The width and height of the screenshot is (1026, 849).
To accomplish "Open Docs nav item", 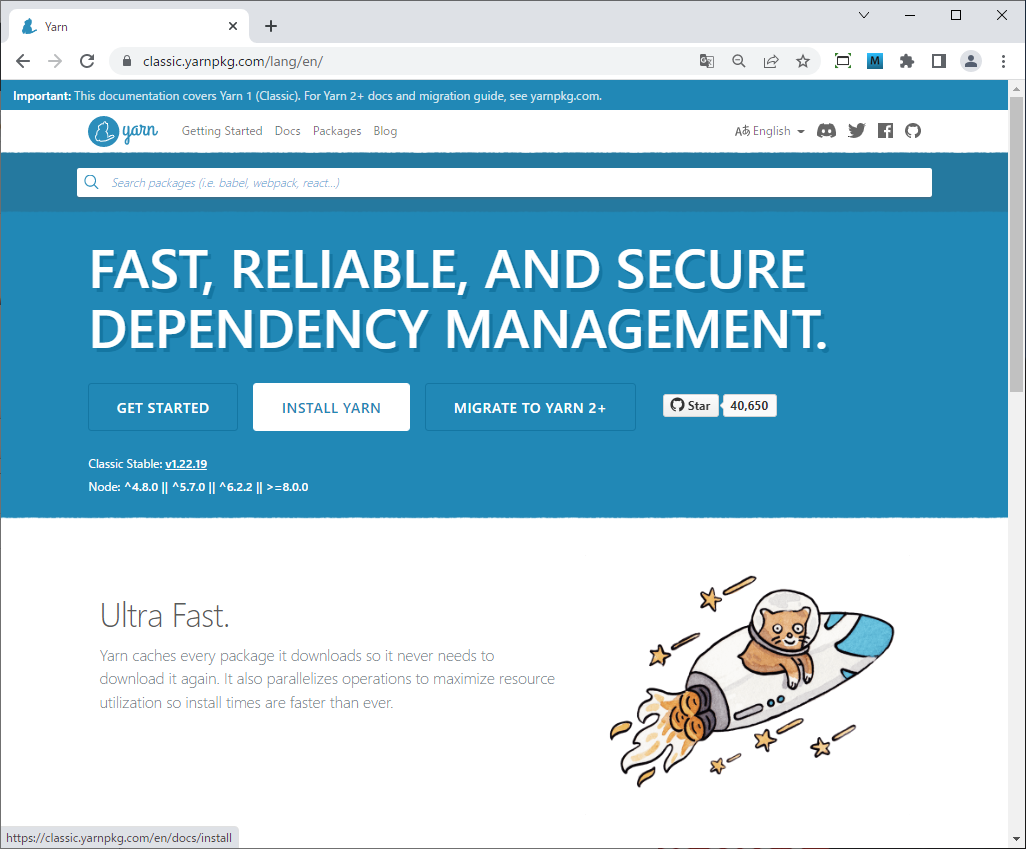I will [x=287, y=131].
